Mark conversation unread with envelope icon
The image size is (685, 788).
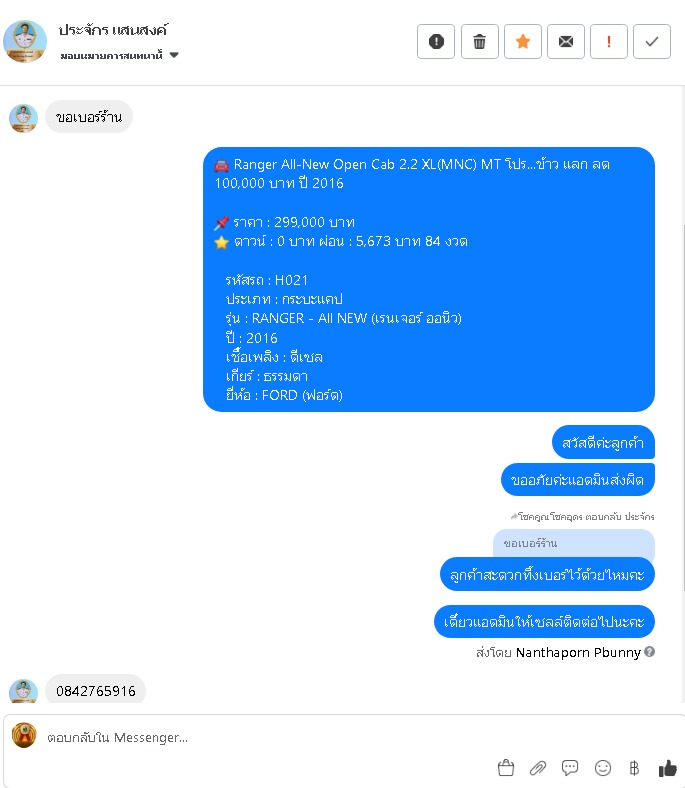[x=566, y=41]
